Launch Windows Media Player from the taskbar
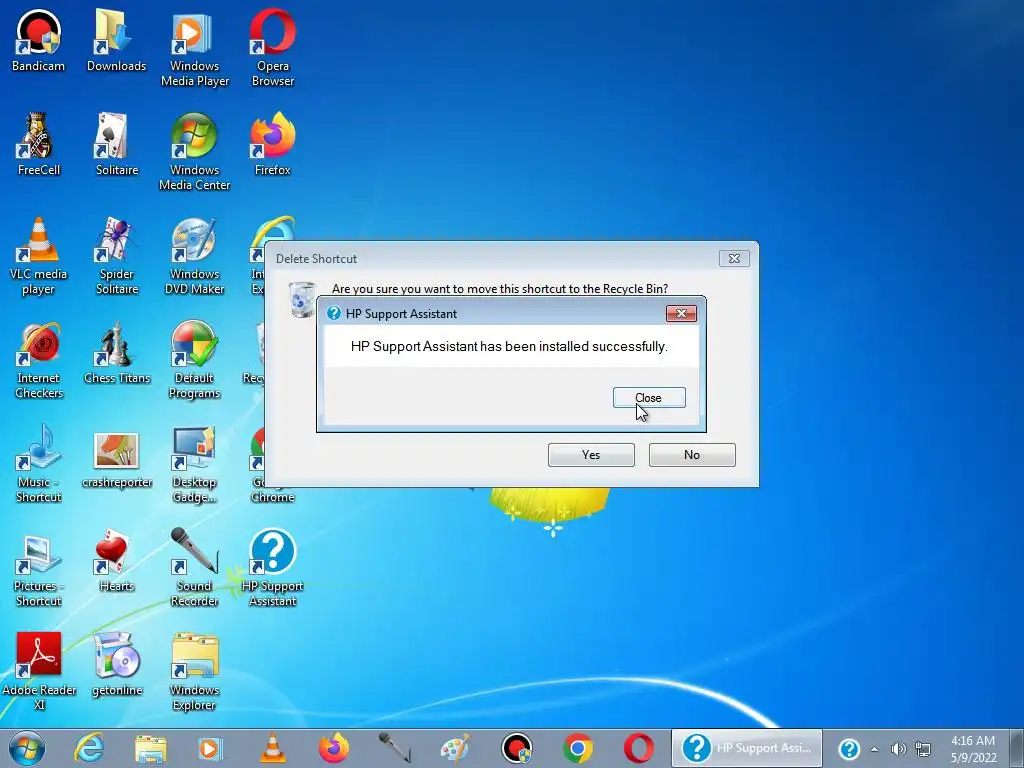This screenshot has height=768, width=1024. tap(210, 748)
